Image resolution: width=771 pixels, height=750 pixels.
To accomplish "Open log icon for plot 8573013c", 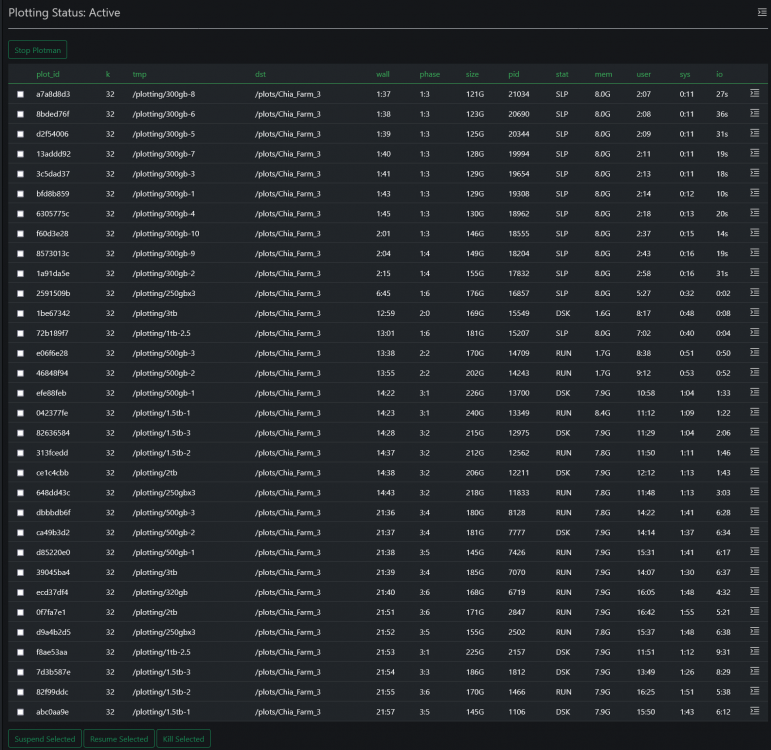I will click(754, 252).
